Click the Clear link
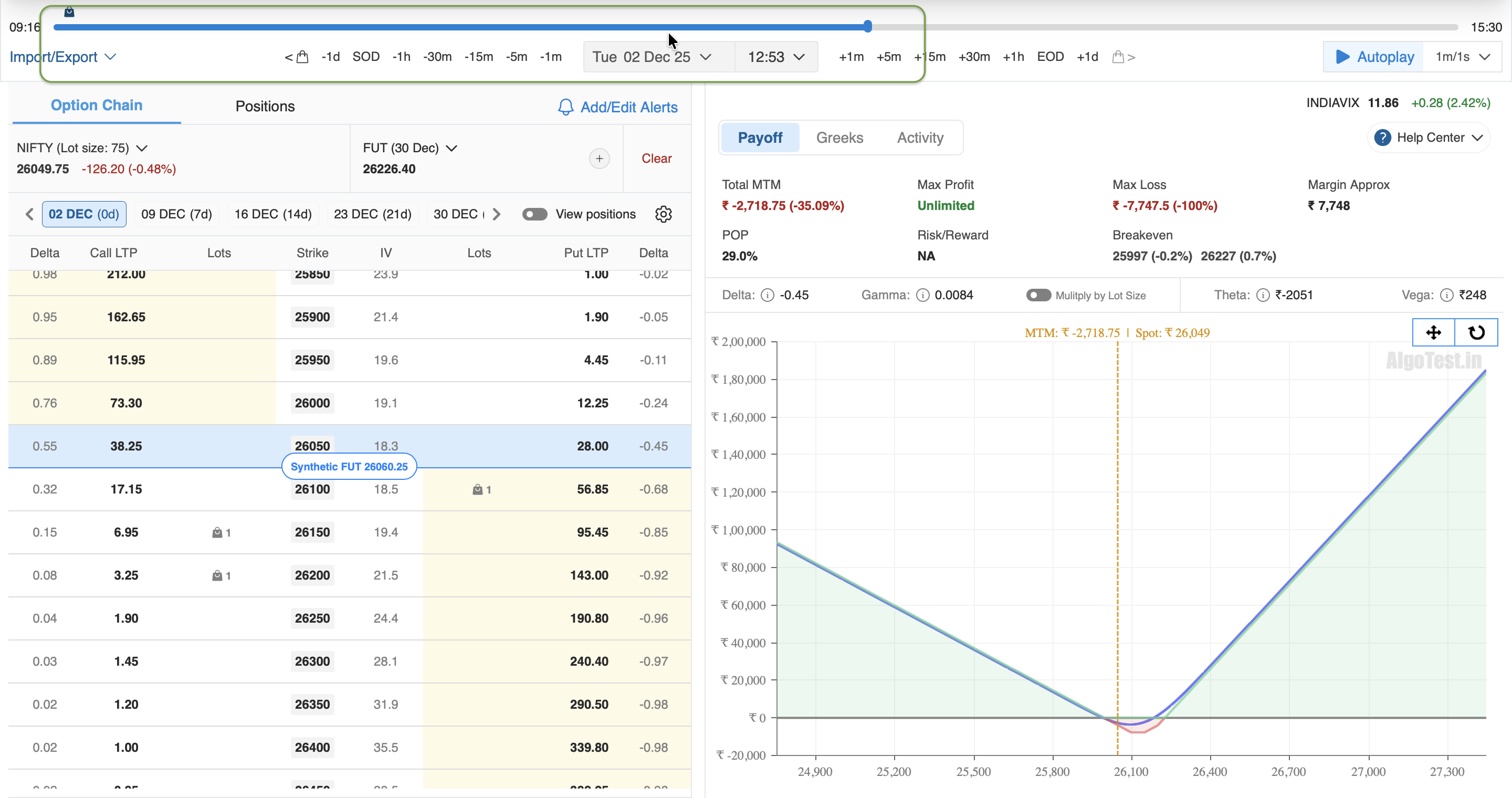The height and width of the screenshot is (798, 1512). click(x=656, y=159)
